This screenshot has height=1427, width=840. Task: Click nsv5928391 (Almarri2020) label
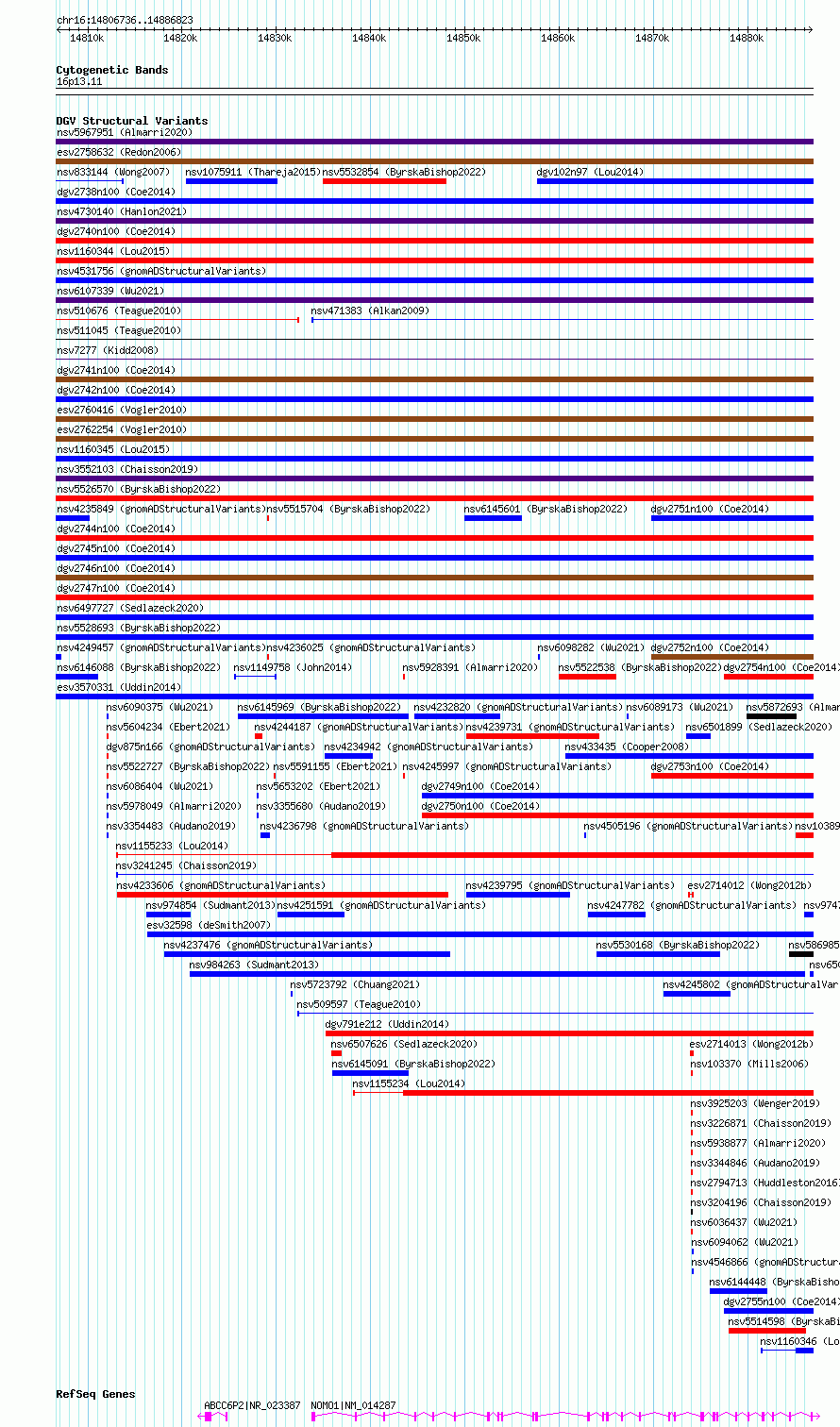[470, 668]
